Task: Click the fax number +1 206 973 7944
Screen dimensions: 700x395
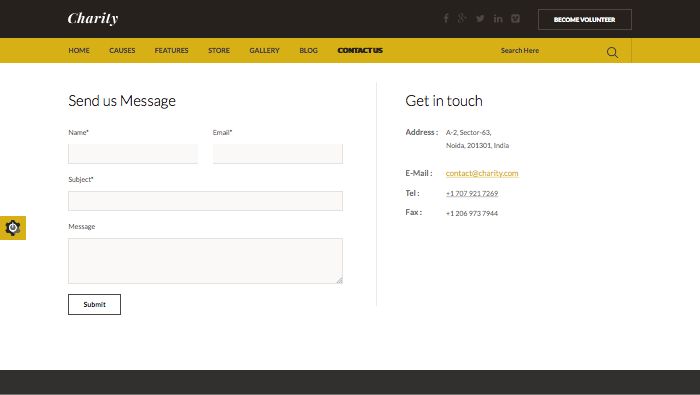Action: pos(472,213)
